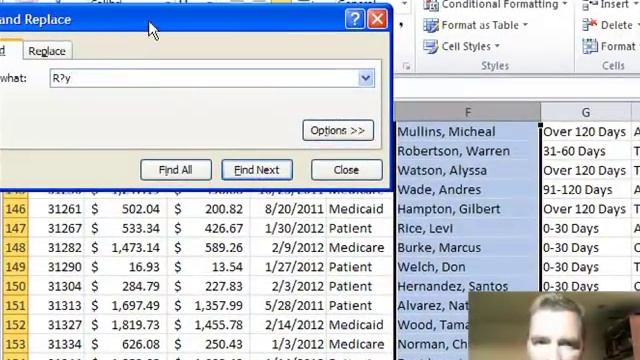This screenshot has height=360, width=640.
Task: Select row 150 header
Action: pos(15,286)
